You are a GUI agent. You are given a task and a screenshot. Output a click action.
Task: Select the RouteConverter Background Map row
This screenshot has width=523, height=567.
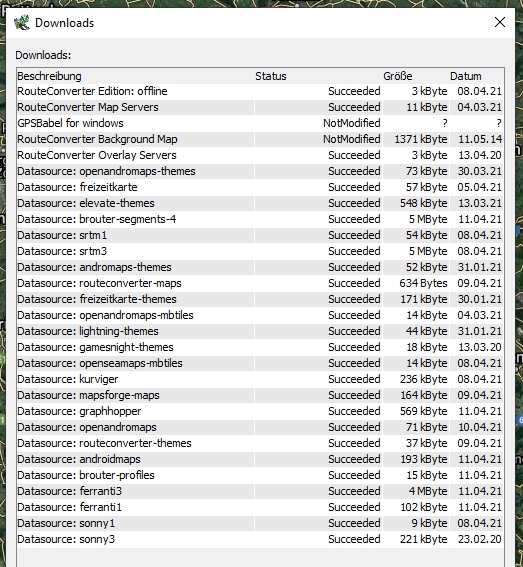point(260,139)
